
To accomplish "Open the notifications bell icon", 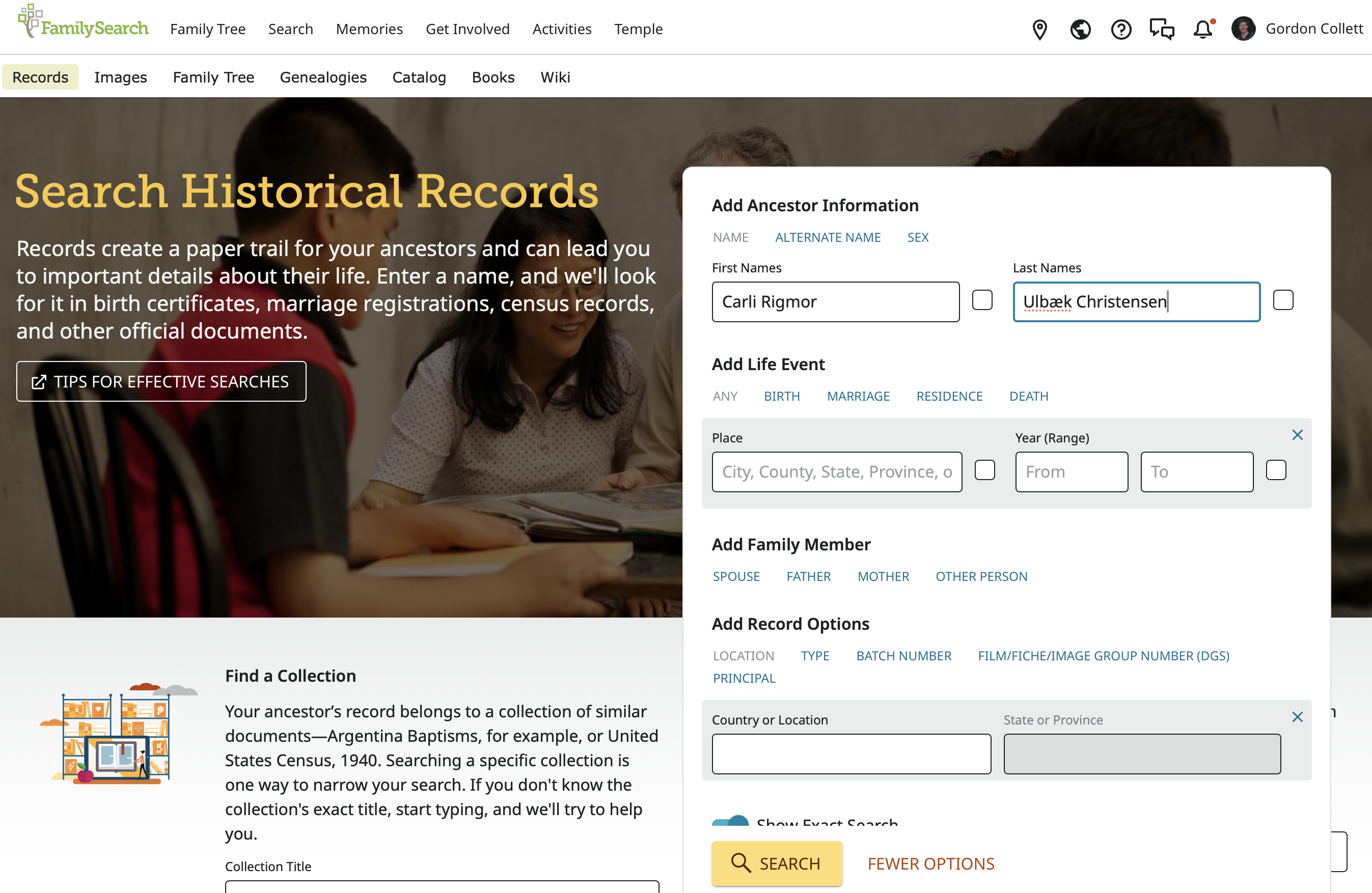I will point(1203,29).
